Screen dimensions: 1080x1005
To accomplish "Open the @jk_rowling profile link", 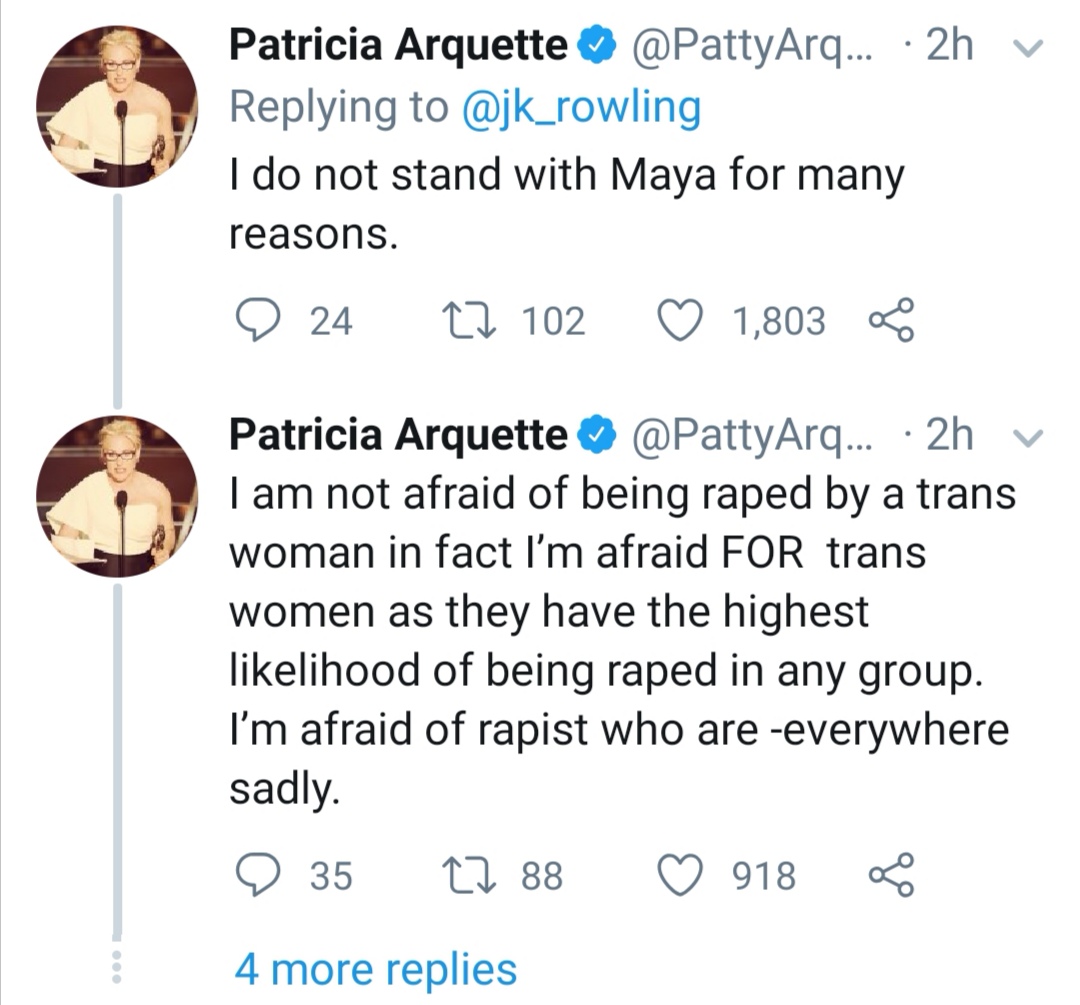I will pos(580,107).
